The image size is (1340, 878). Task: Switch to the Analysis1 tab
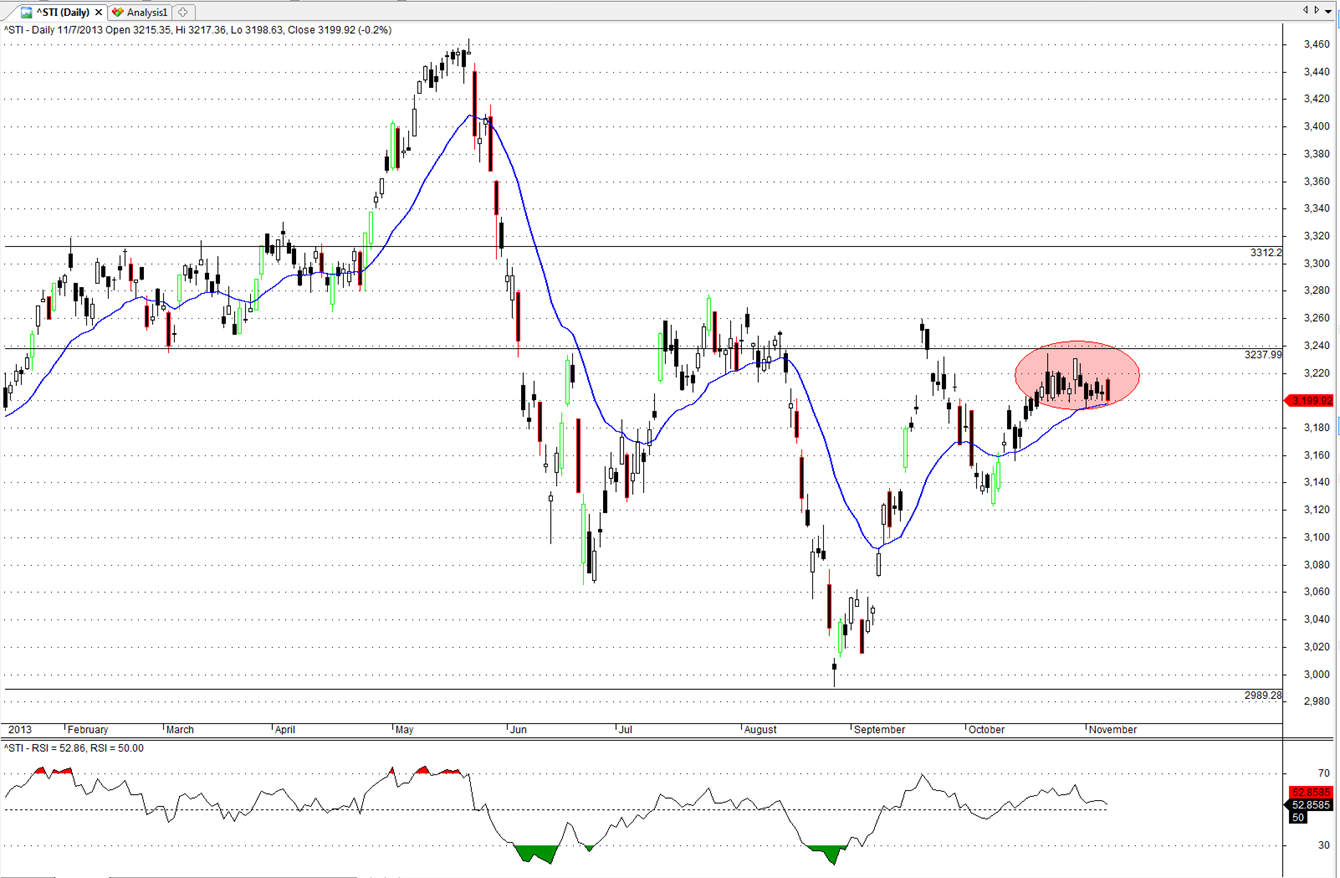tap(146, 12)
